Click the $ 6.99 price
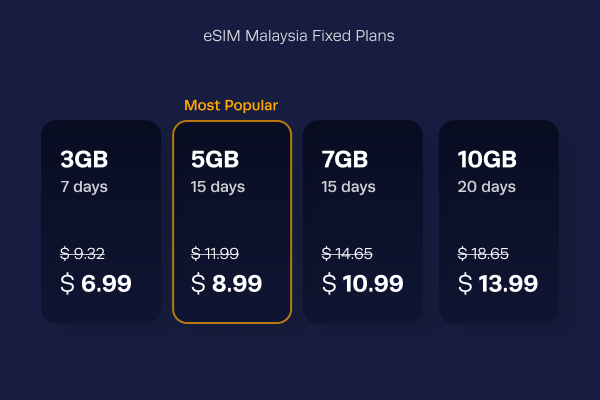Viewport: 600px width, 400px height. (x=96, y=284)
